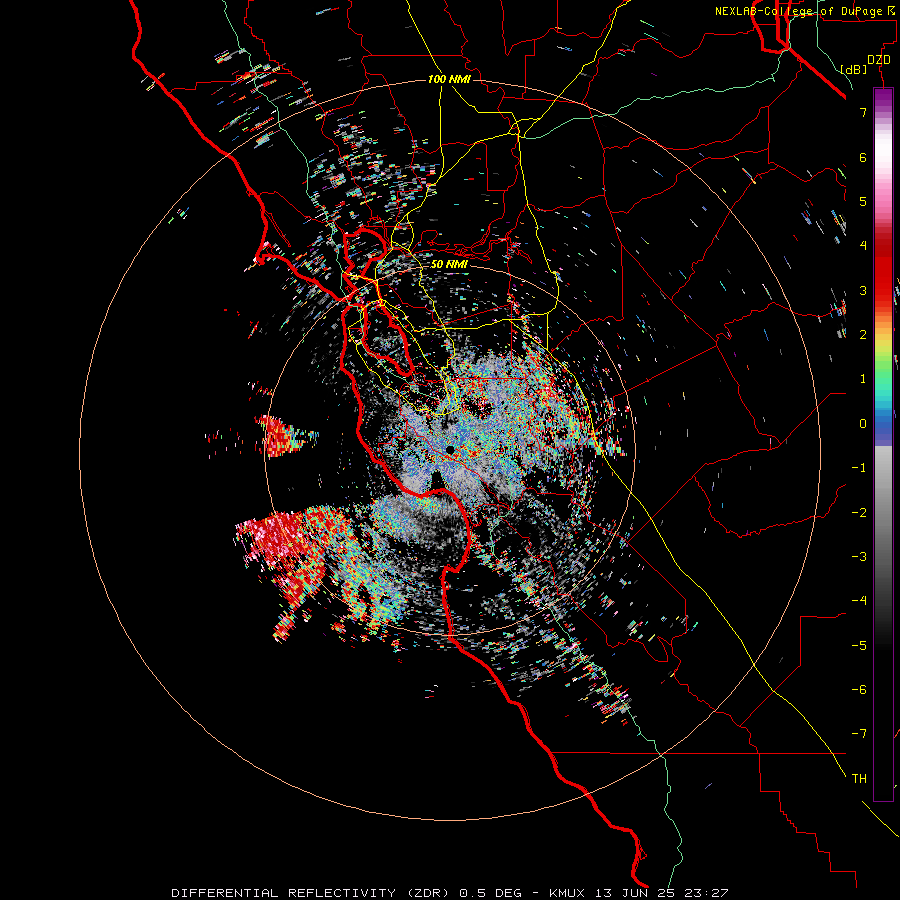Click the 1 value on the color scale
The image size is (900, 900).
[863, 379]
